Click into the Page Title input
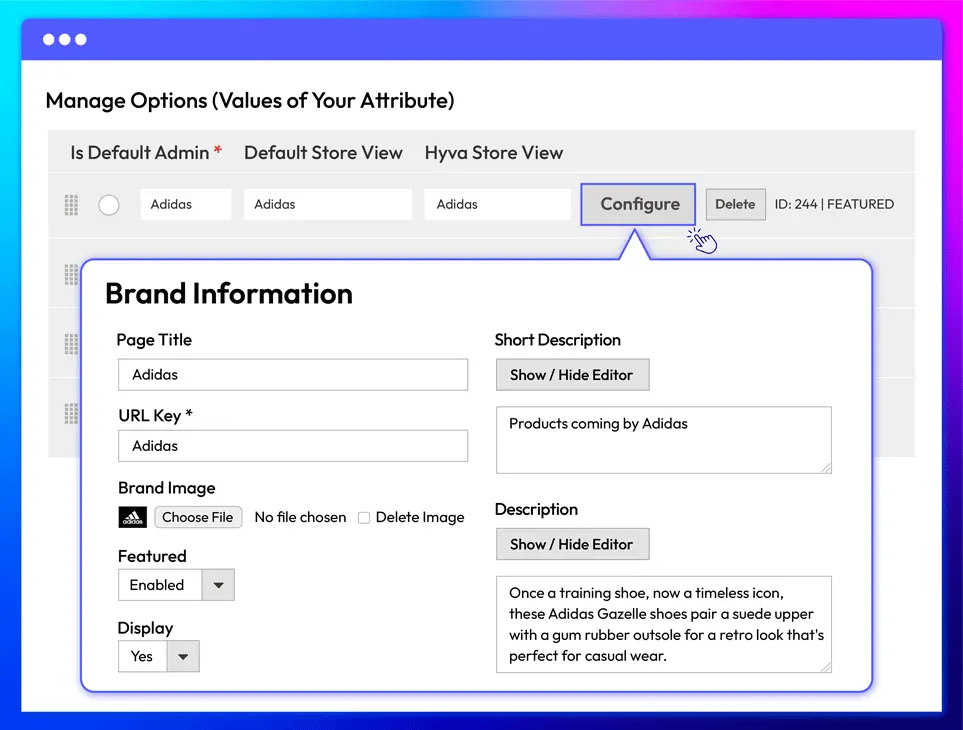 [x=293, y=375]
